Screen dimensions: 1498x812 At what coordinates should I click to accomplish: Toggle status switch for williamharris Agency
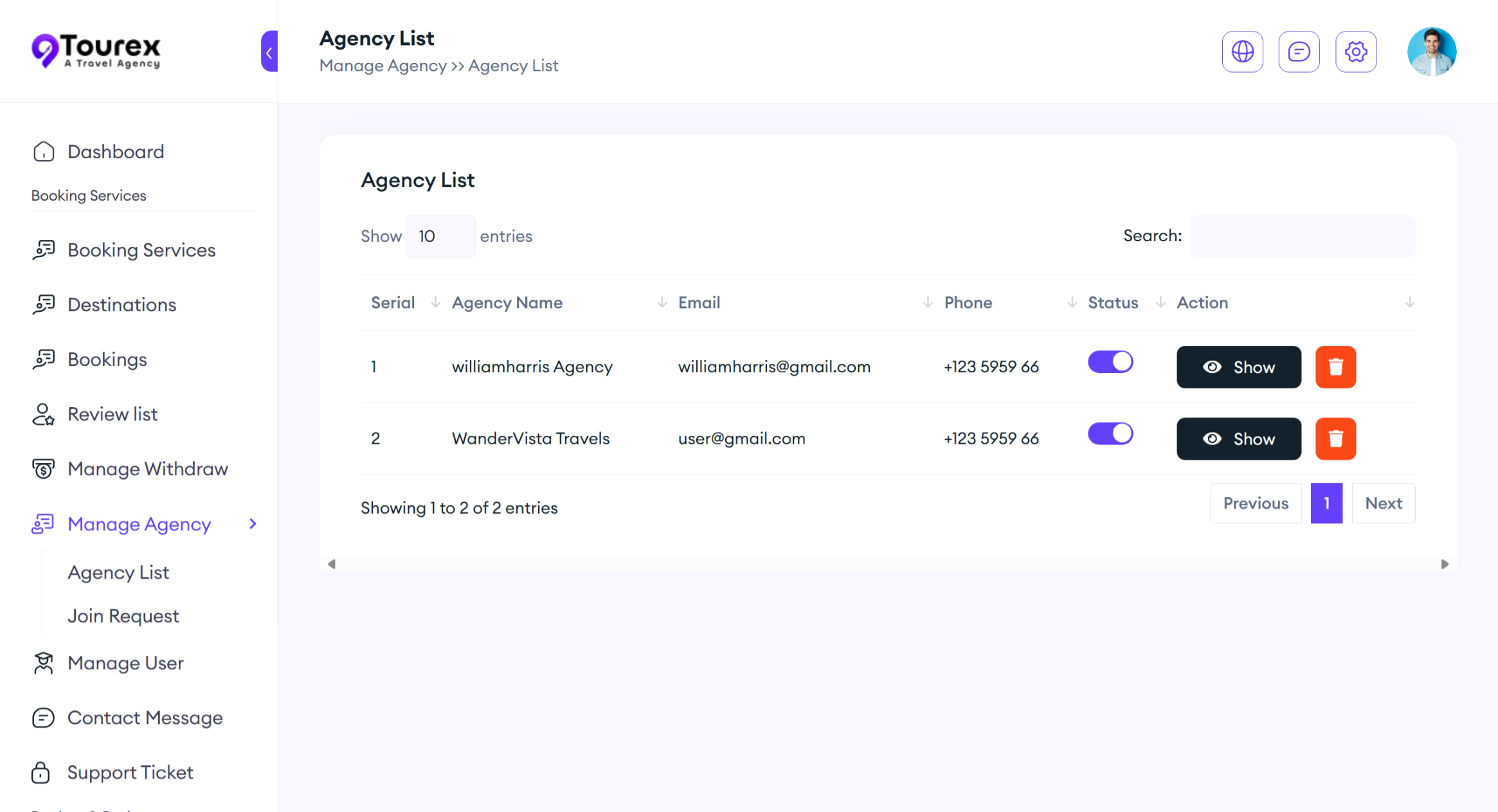pos(1110,362)
